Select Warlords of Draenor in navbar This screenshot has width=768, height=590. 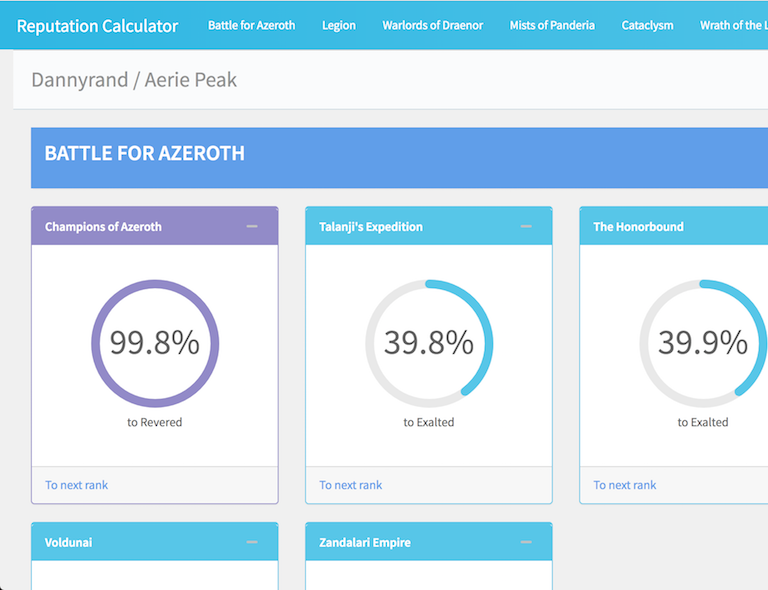(432, 25)
